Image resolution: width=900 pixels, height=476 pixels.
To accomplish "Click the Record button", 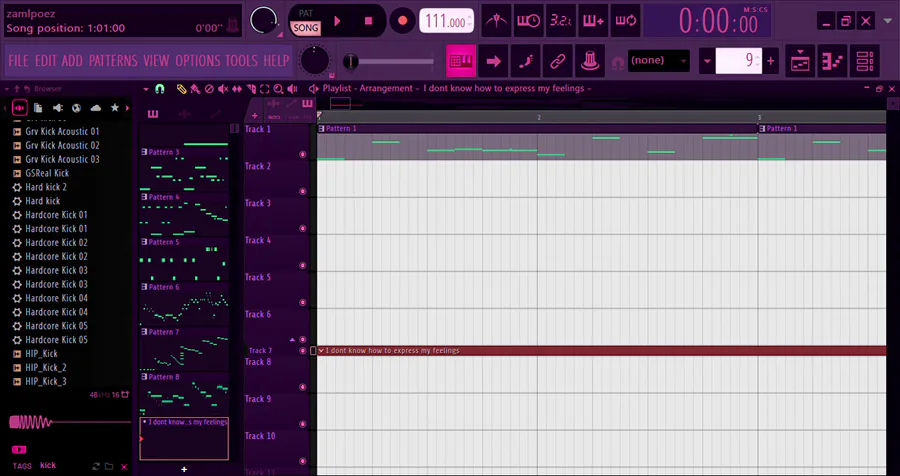I will point(402,21).
